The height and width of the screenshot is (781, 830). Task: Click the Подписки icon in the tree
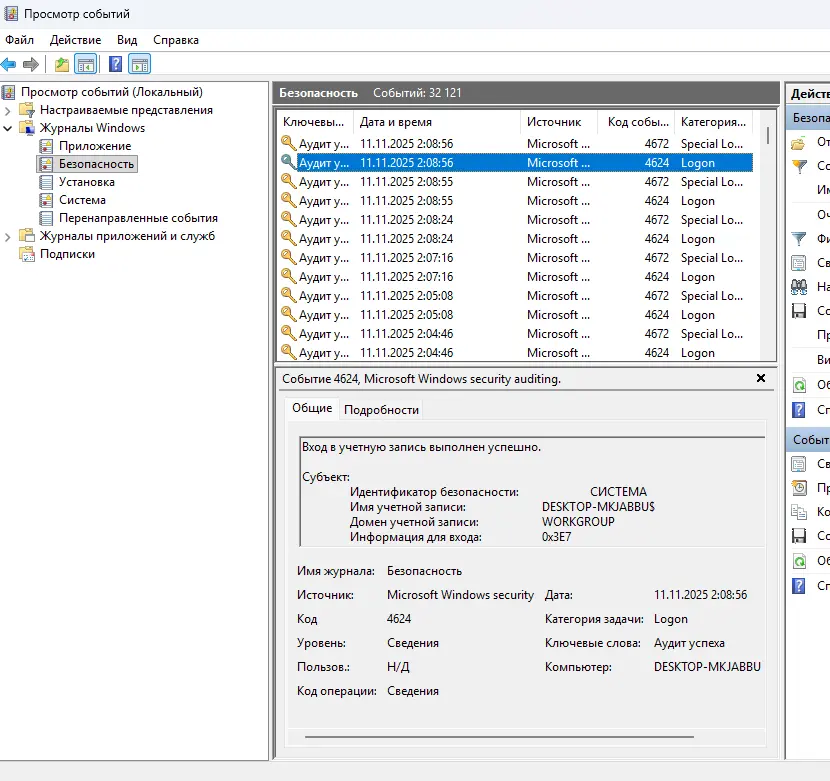click(x=27, y=254)
